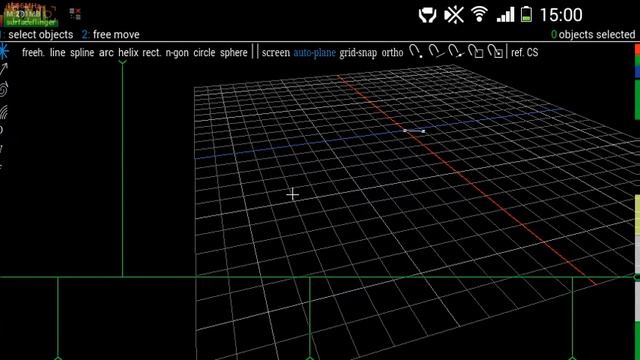Toggle the ortho option
This screenshot has width=640, height=360.
[392, 53]
